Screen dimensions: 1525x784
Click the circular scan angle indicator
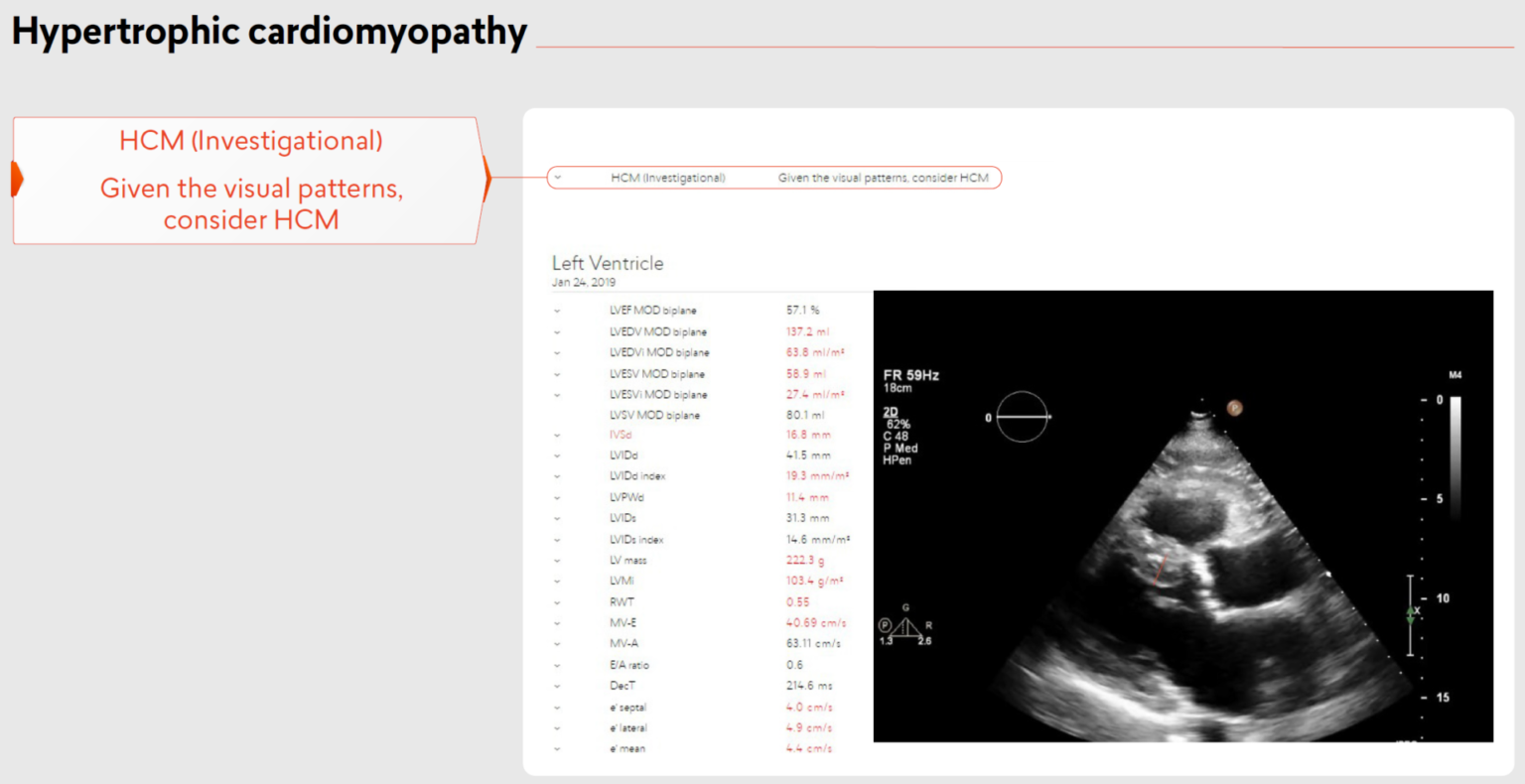[1022, 417]
